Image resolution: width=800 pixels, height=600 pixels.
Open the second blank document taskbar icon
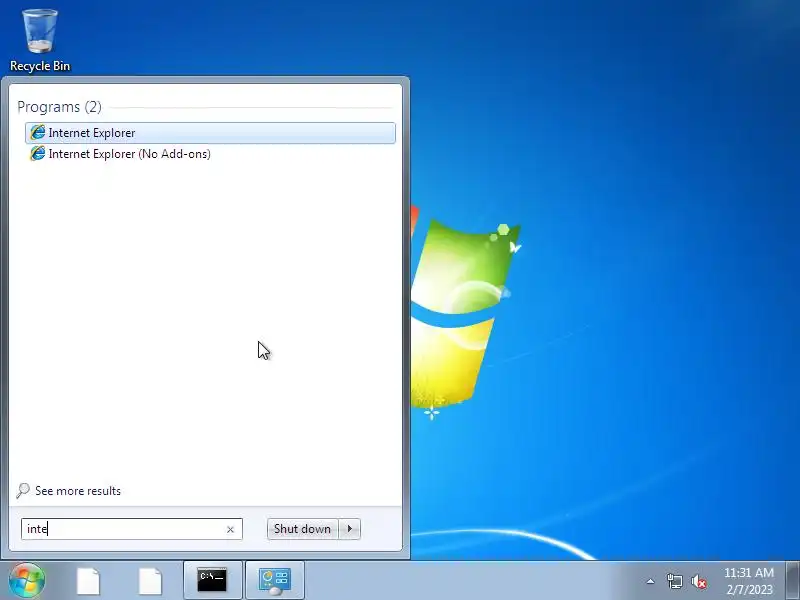(x=150, y=581)
